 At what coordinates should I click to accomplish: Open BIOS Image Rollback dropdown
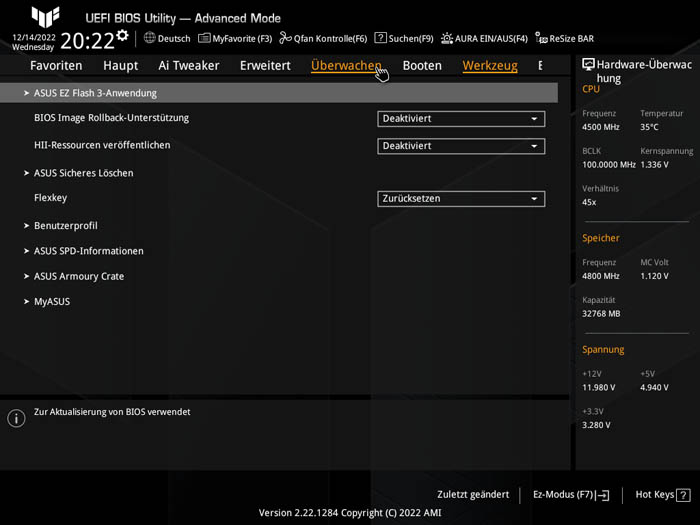(461, 119)
